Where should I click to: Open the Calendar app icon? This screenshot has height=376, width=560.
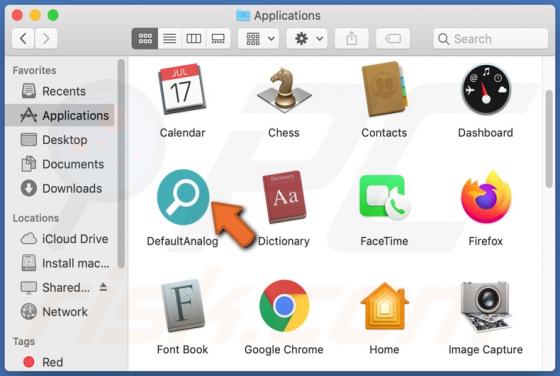coord(182,89)
